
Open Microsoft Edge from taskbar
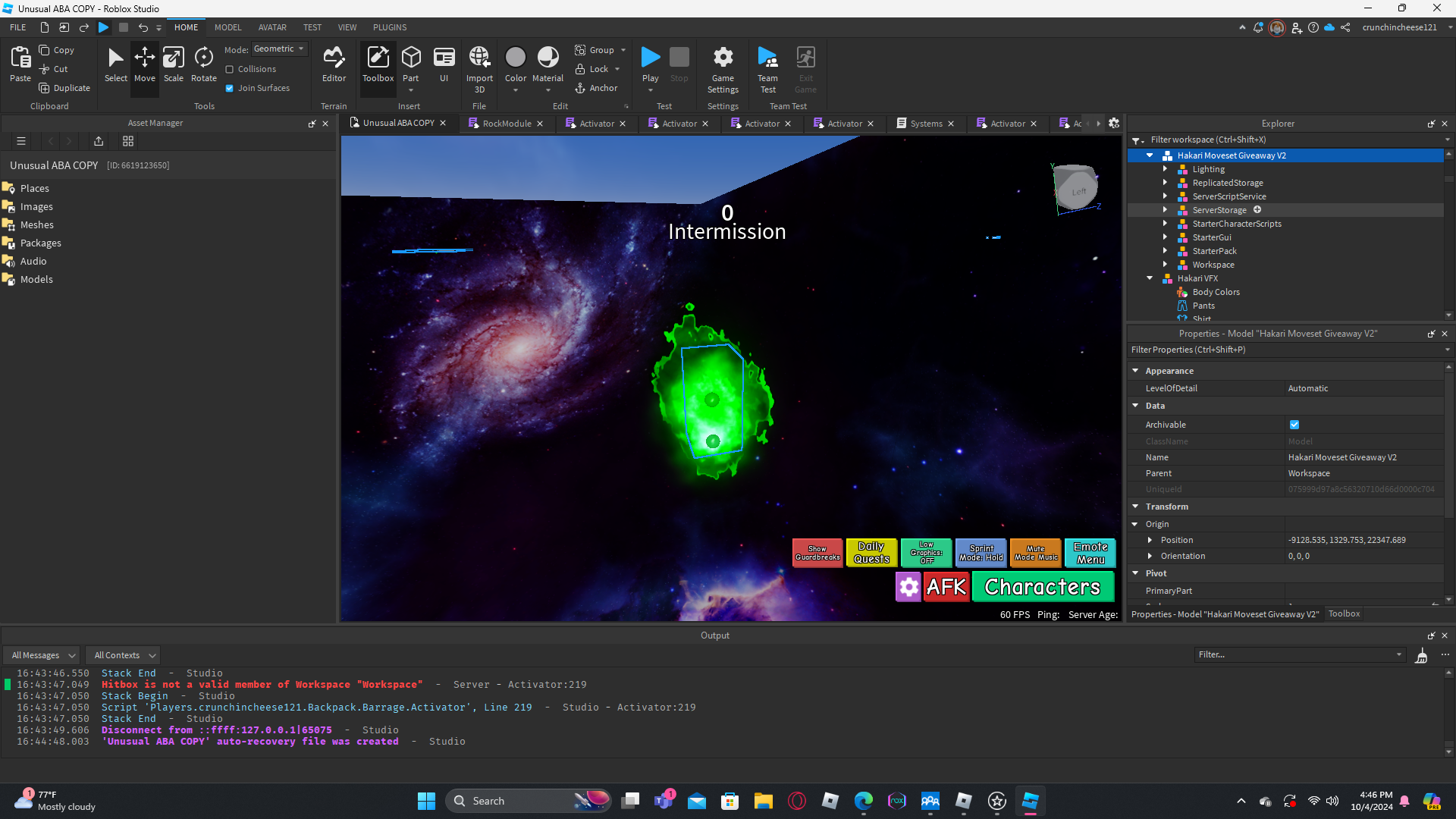(863, 801)
